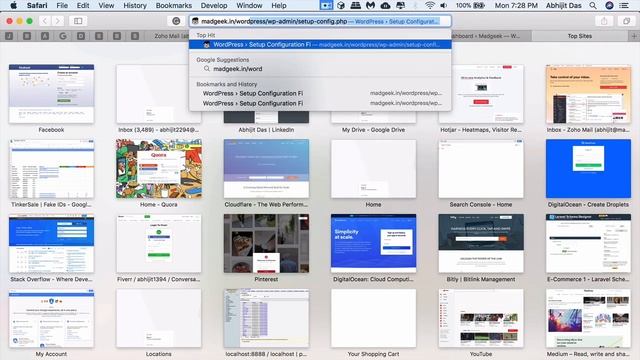
Task: Show all tabs overview icon
Action: pos(627,21)
